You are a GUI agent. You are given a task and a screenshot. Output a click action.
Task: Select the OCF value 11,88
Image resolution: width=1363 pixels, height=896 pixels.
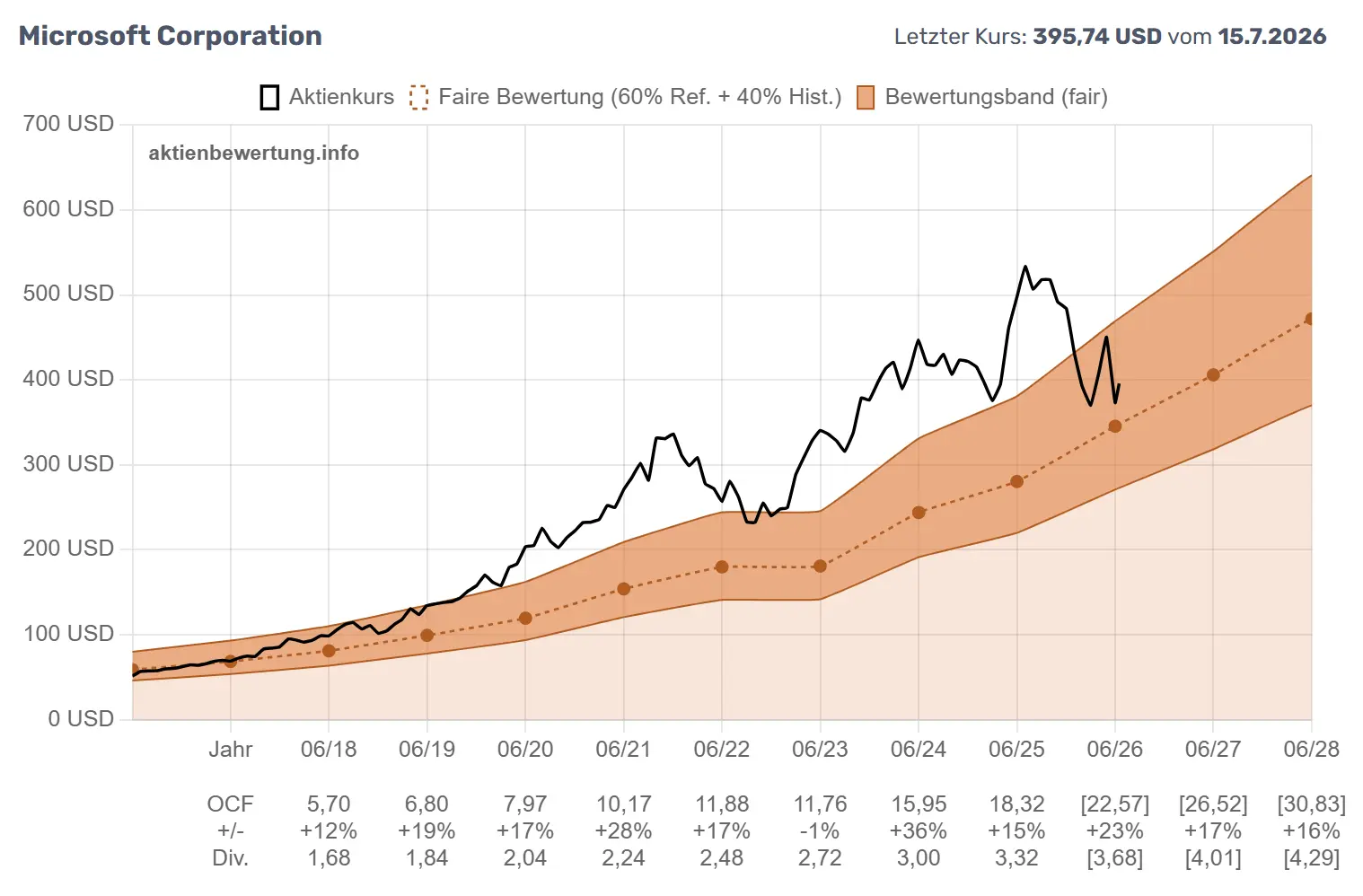coord(722,804)
